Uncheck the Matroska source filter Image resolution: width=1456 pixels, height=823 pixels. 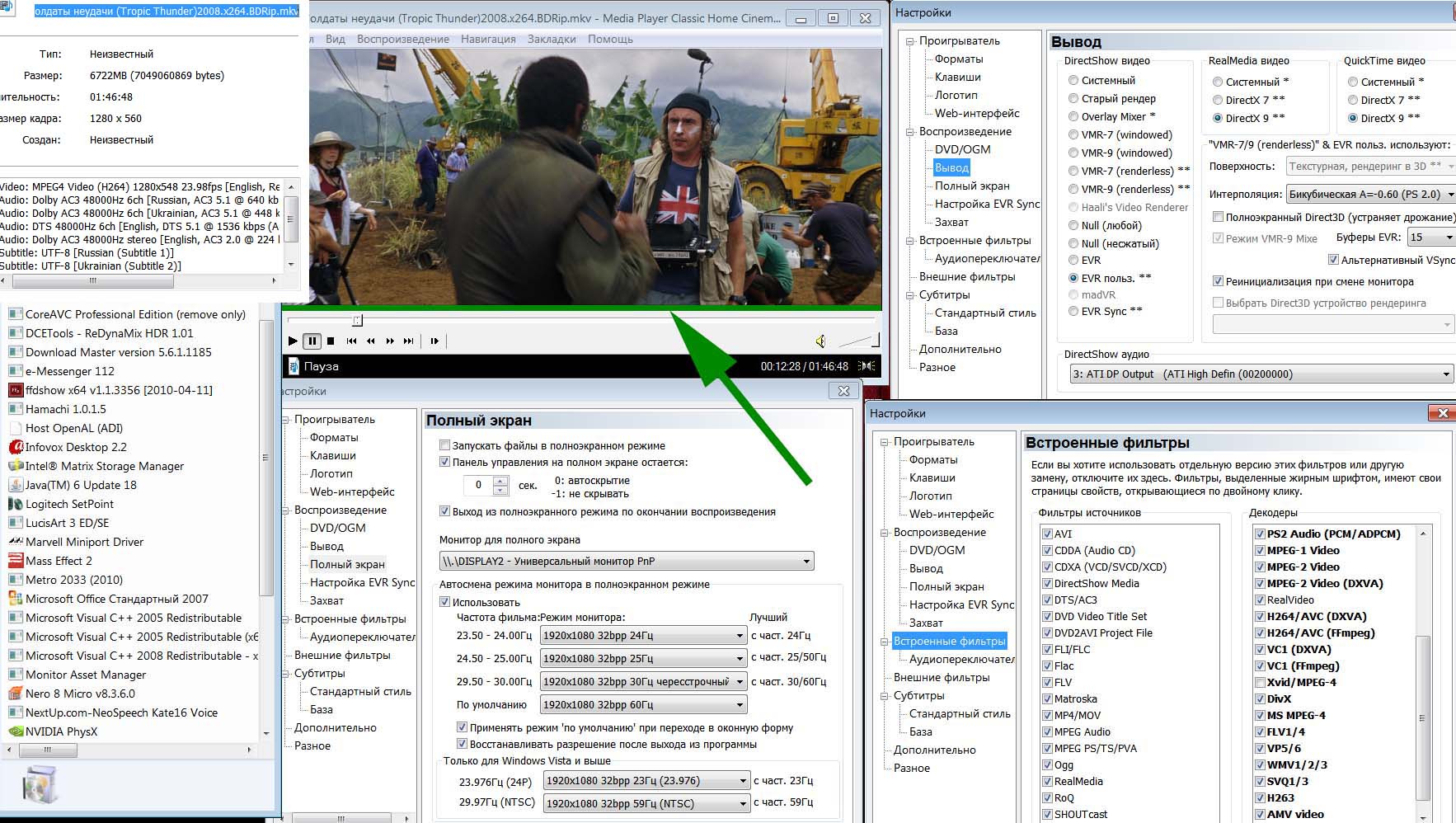coord(1047,698)
